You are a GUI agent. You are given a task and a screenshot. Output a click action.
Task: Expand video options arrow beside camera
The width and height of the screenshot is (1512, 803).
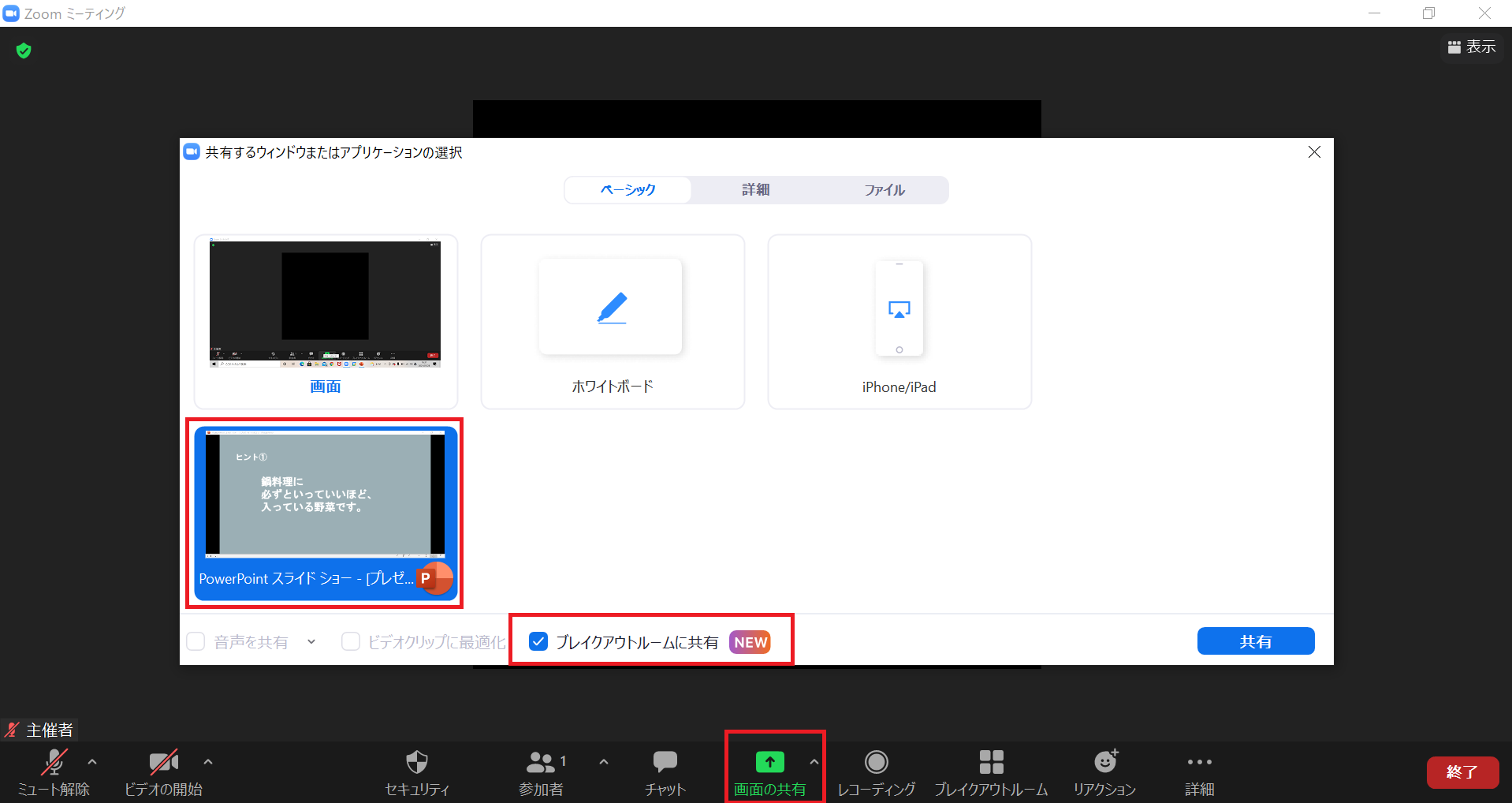coord(208,762)
